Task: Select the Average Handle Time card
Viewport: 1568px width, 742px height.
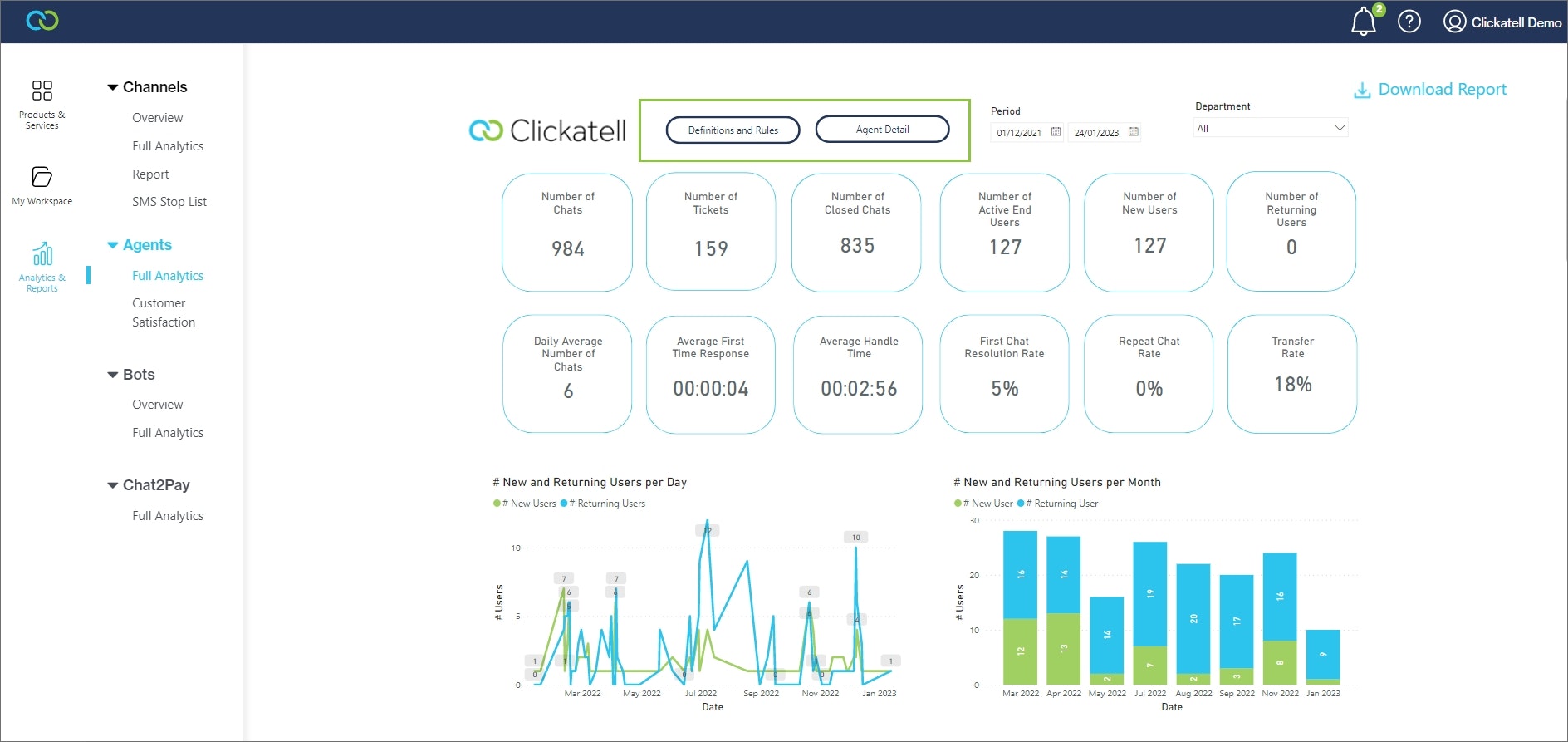Action: coord(859,375)
